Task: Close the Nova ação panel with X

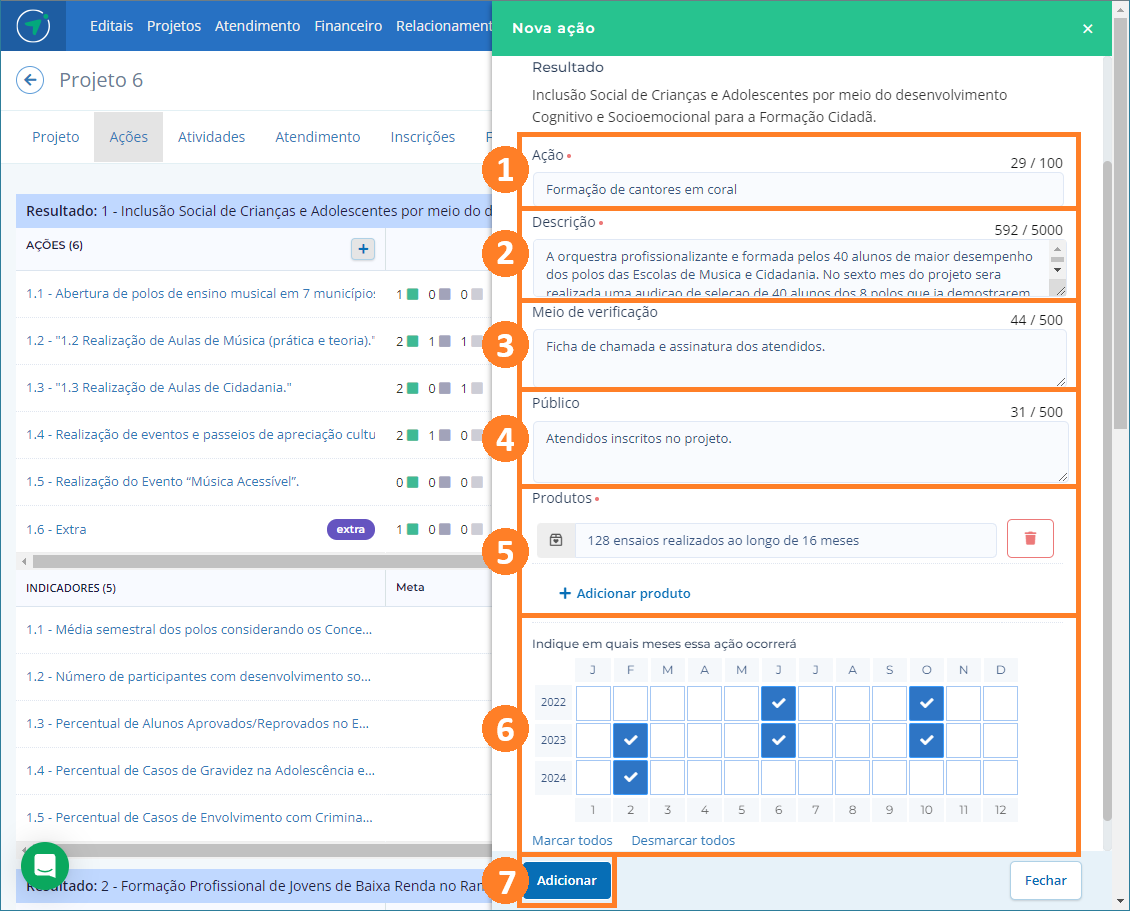Action: point(1087,29)
